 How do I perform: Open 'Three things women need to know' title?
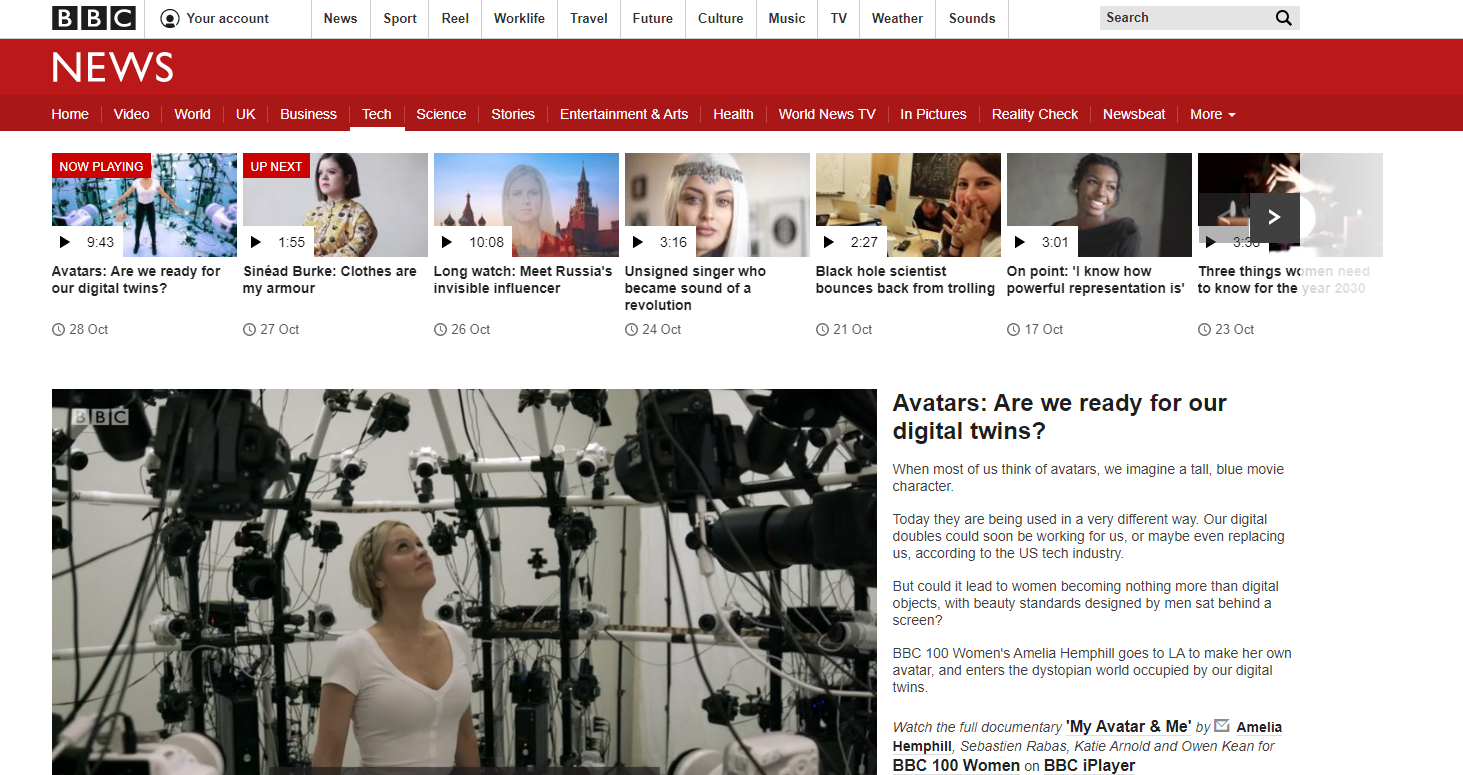coord(1284,280)
